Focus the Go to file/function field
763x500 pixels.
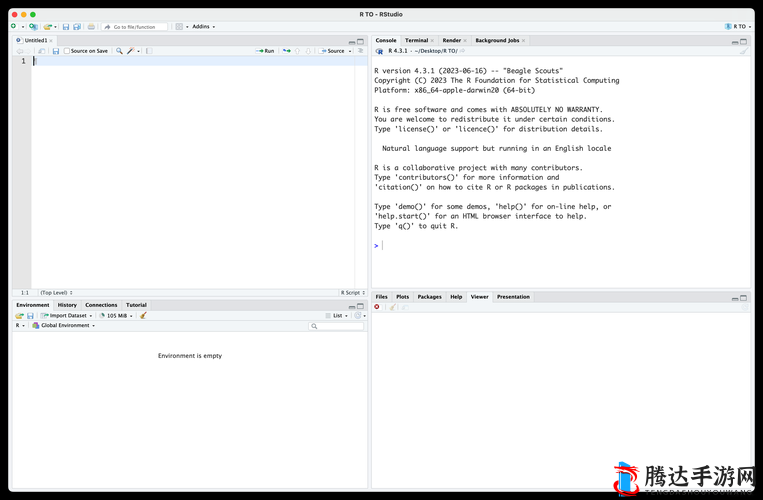point(134,27)
